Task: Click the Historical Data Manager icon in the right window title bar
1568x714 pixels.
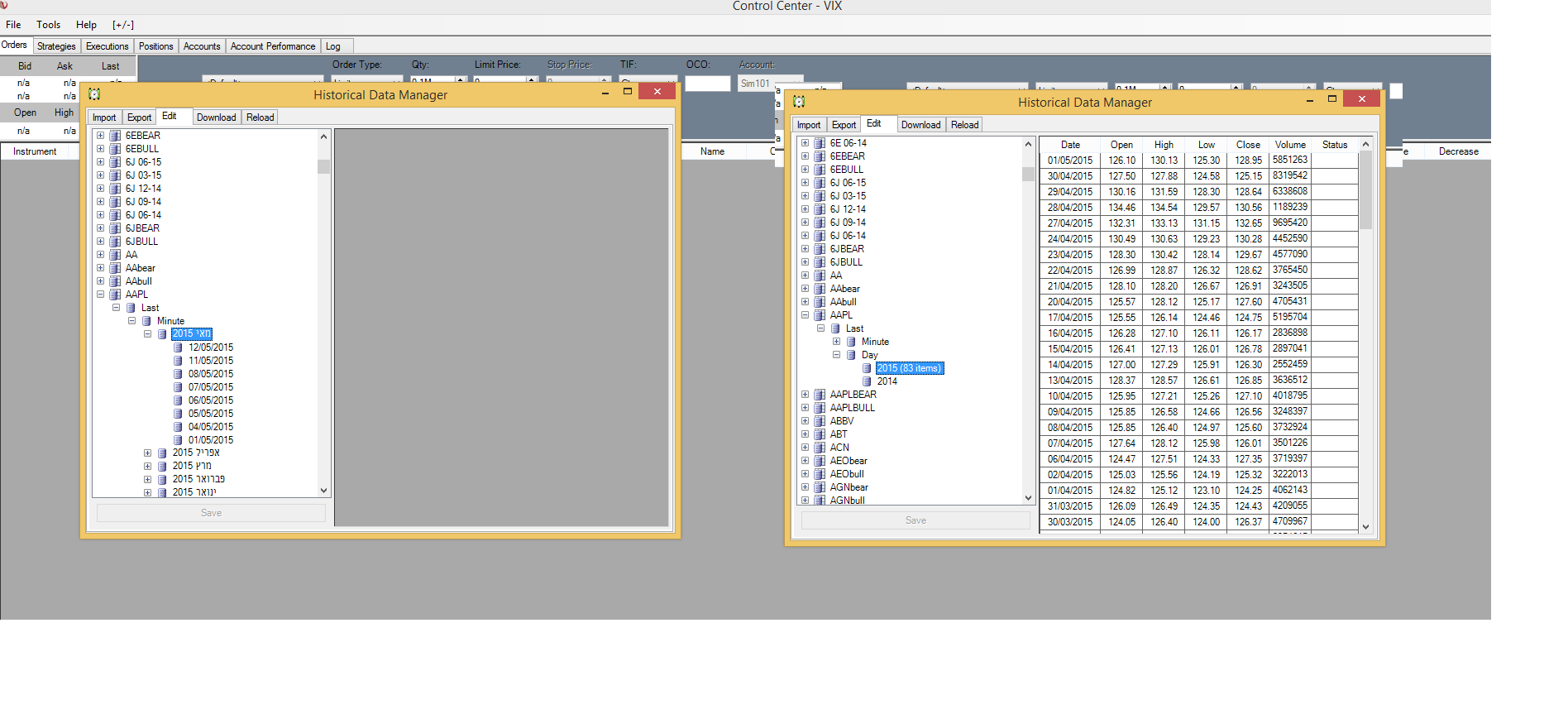Action: 799,102
